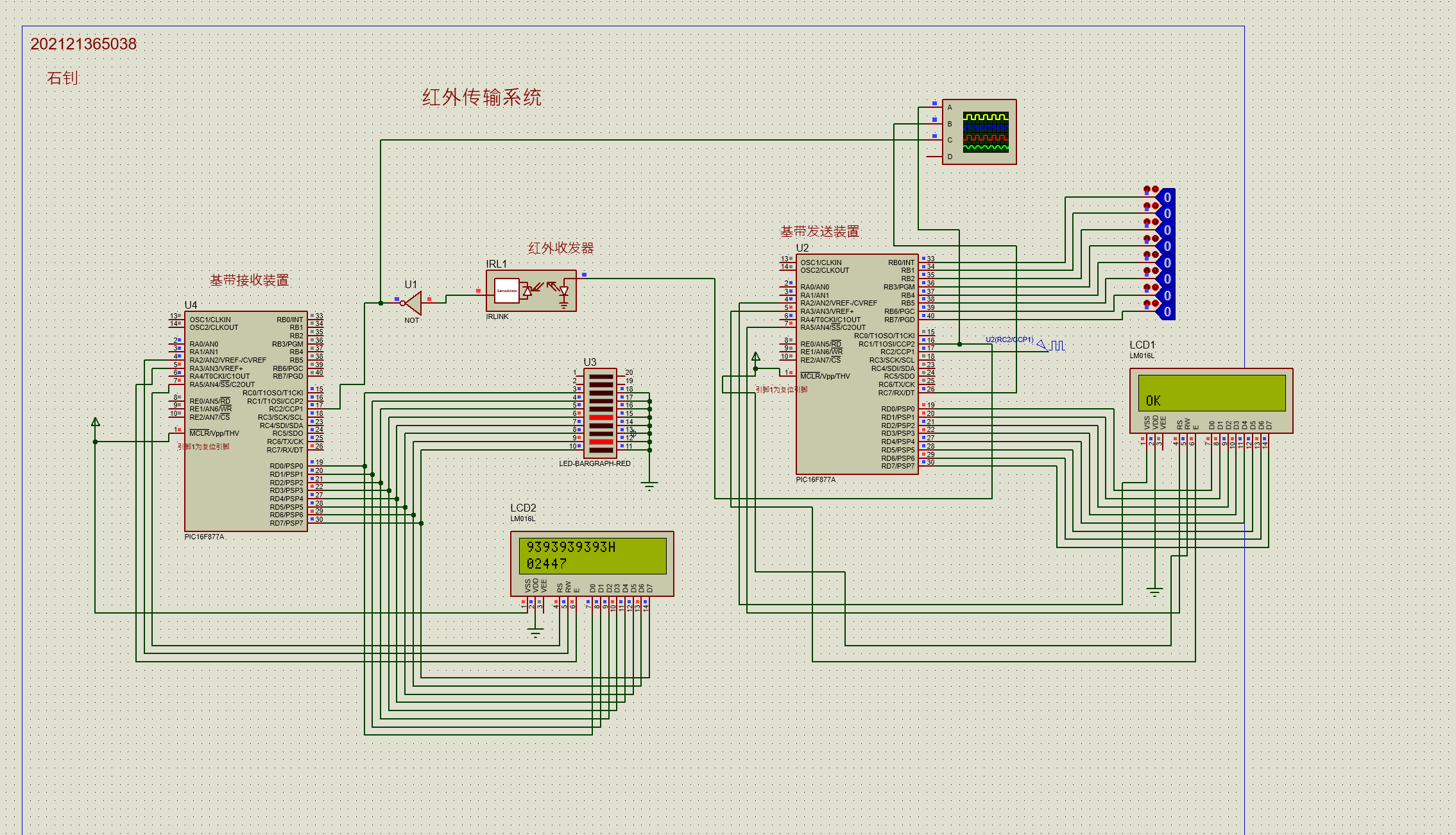Viewport: 1456px width, 835px height.
Task: Toggle the bottom logic state wired to RB7/PGD
Action: pos(1166,312)
